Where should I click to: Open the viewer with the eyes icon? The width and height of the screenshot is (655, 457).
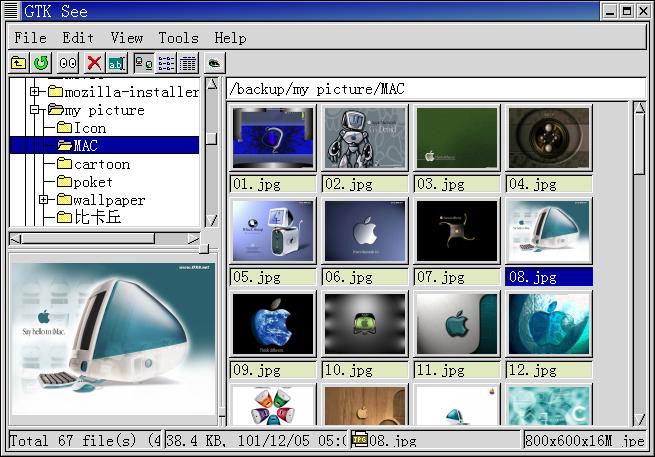click(x=68, y=63)
